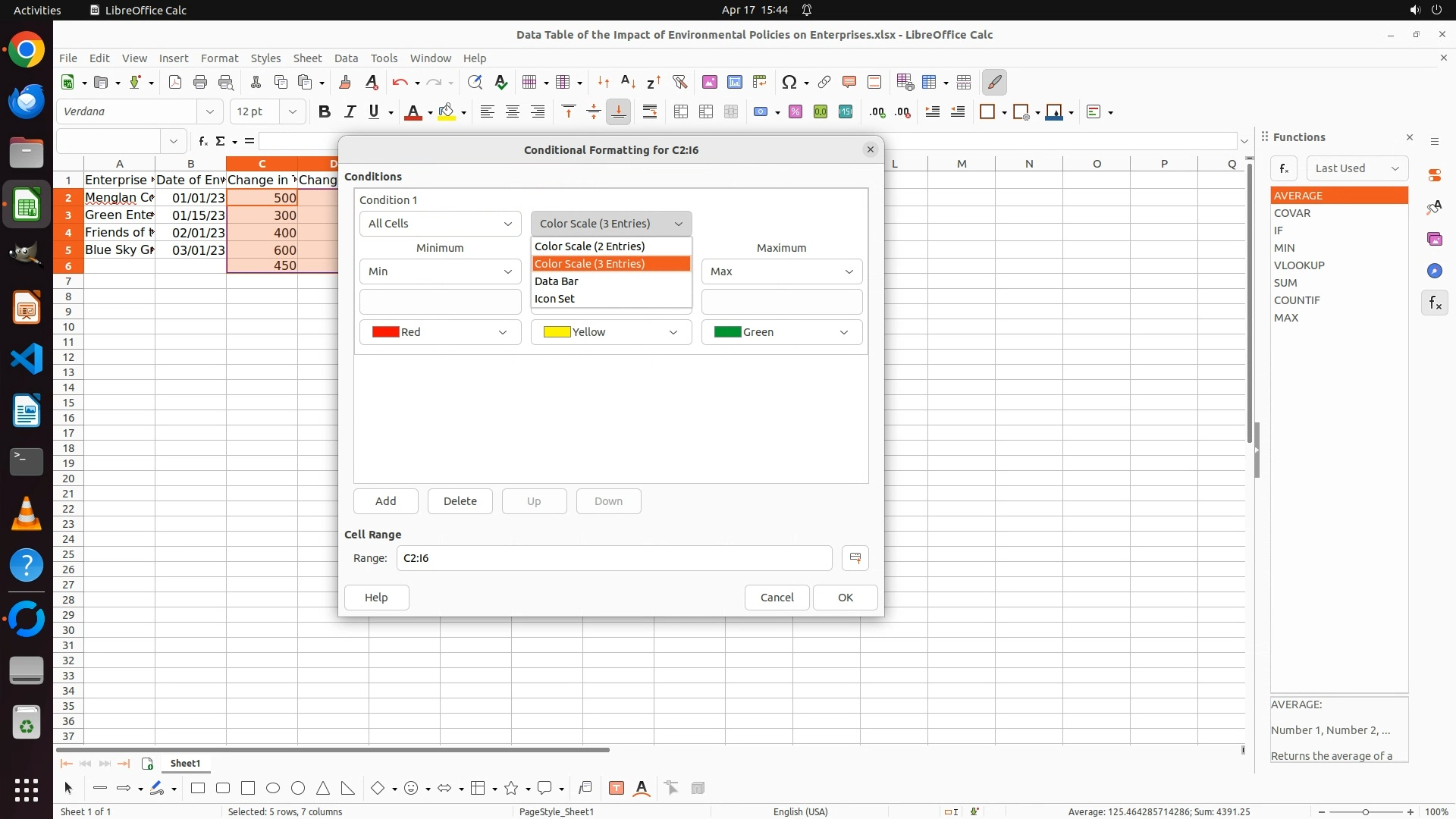Click the Insert Chart icon

click(x=734, y=83)
